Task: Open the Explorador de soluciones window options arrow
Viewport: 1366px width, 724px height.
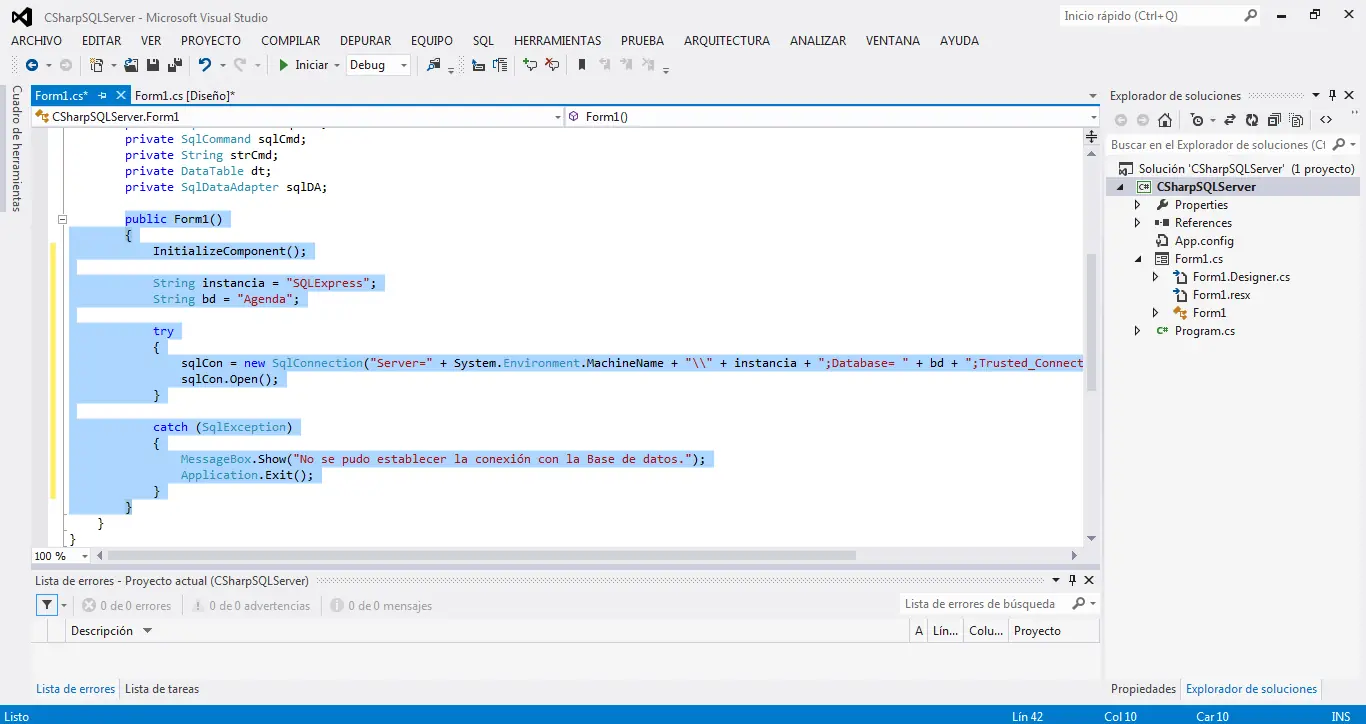Action: coord(1316,96)
